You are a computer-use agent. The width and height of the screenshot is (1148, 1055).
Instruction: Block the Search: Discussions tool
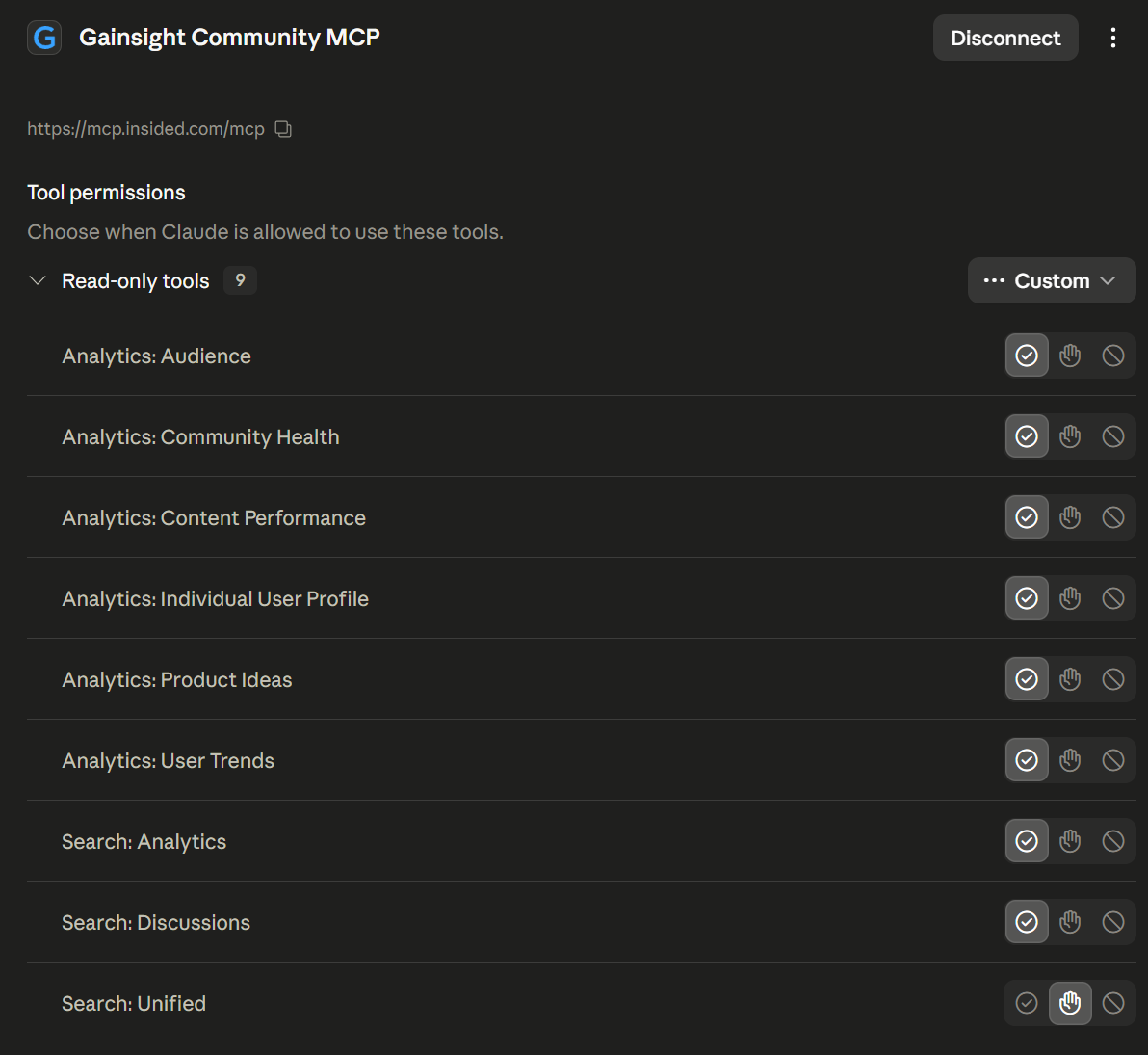(1113, 922)
